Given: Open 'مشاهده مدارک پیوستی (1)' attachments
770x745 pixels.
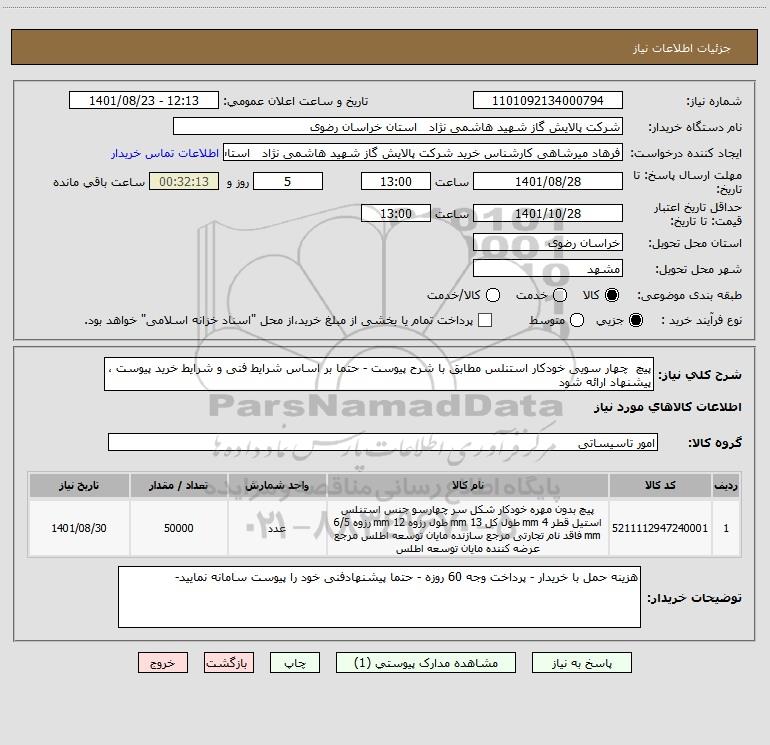Looking at the screenshot, I should click(x=426, y=663).
